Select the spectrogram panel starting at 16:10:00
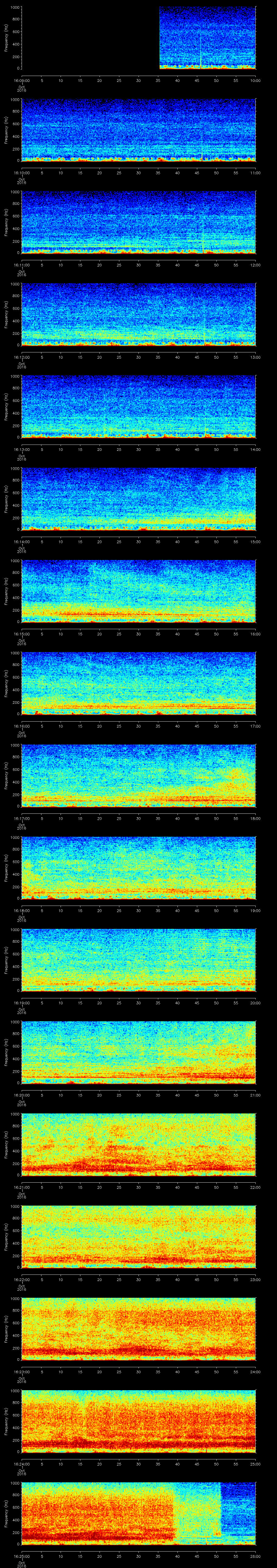This screenshot has width=277, height=1568. click(x=138, y=130)
